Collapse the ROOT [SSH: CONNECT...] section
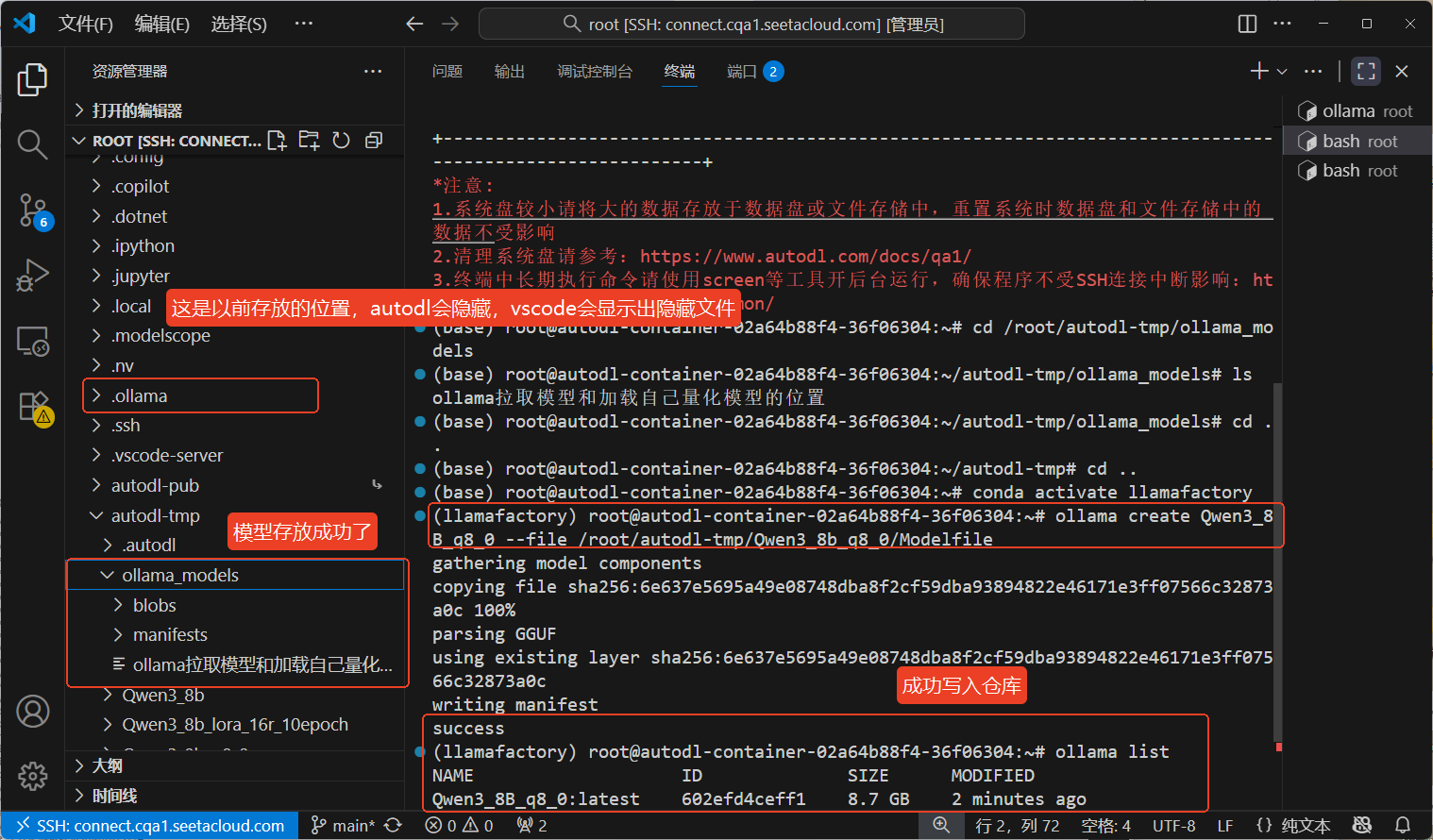 [x=80, y=141]
